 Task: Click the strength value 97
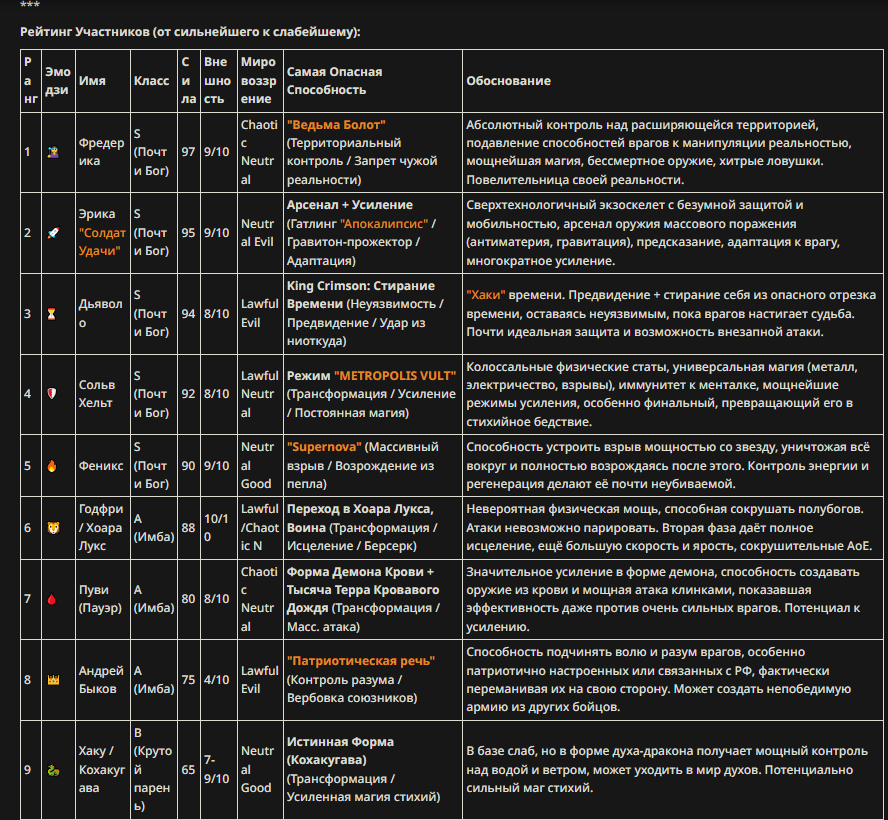tap(188, 152)
